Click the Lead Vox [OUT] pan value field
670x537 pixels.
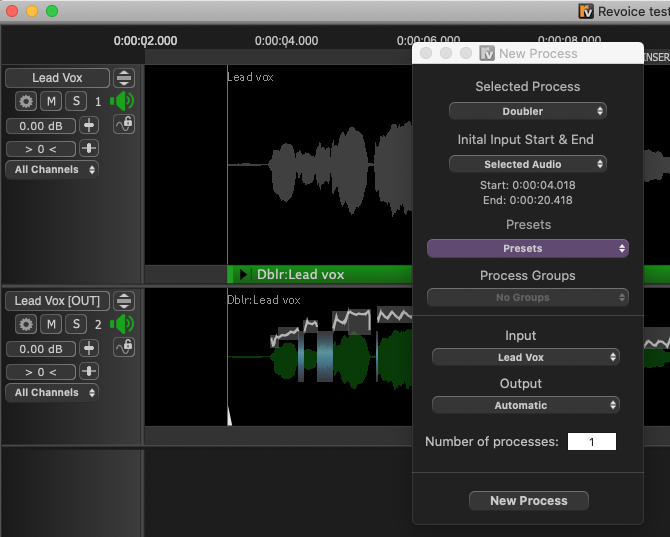coord(41,372)
